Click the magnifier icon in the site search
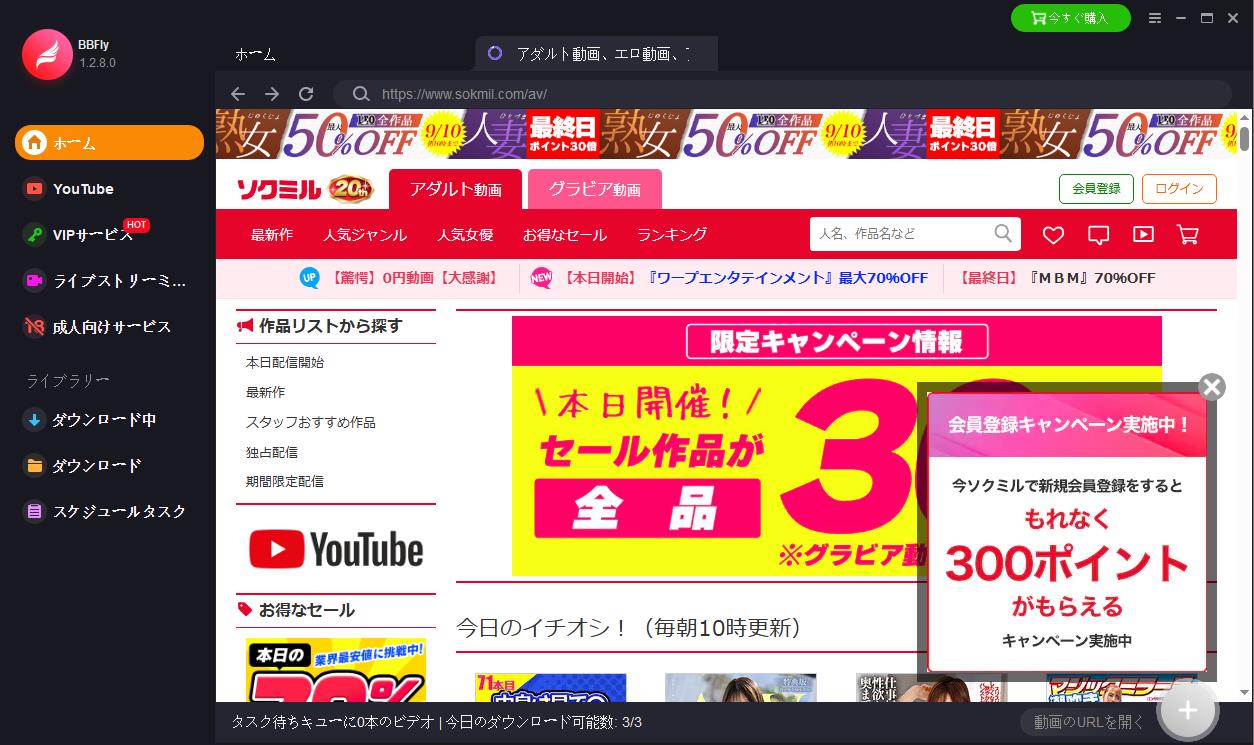The height and width of the screenshot is (745, 1254). tap(1004, 234)
